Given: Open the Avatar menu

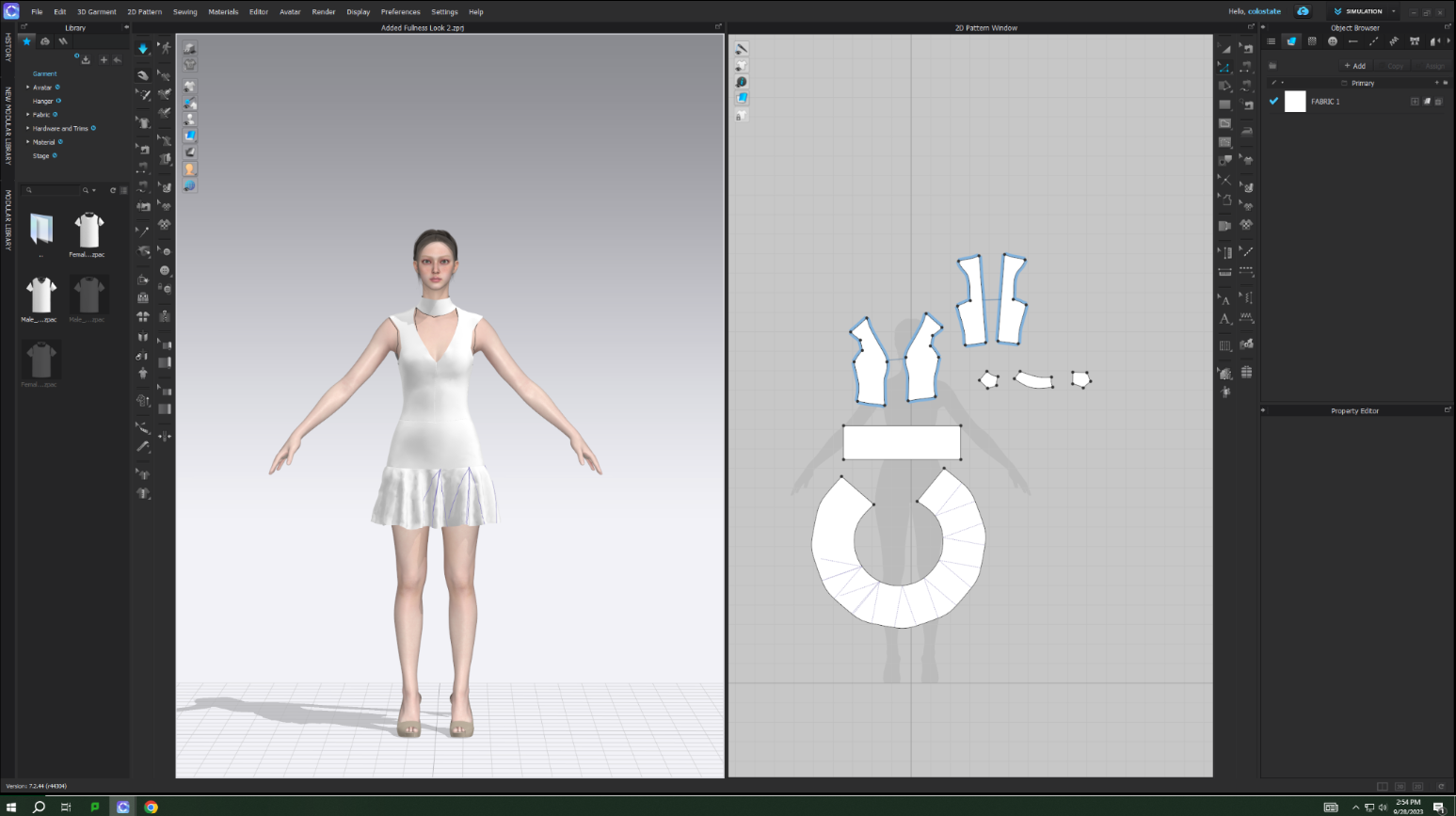Looking at the screenshot, I should point(290,12).
